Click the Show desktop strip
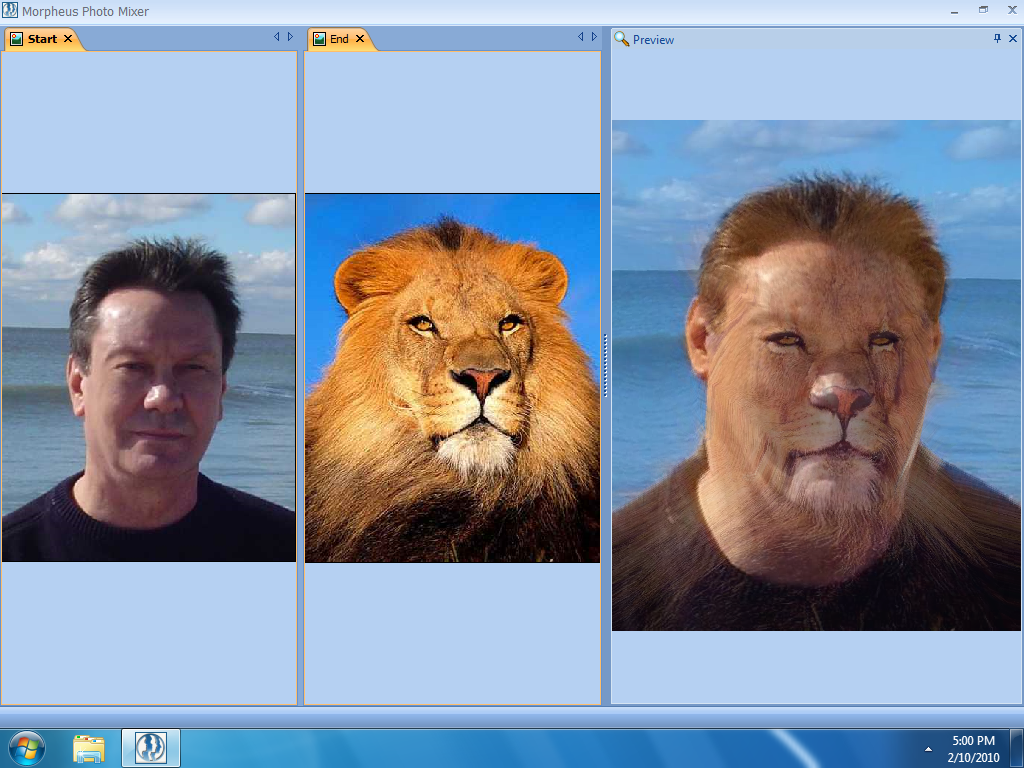Screen dimensions: 1024x768 [1016, 748]
